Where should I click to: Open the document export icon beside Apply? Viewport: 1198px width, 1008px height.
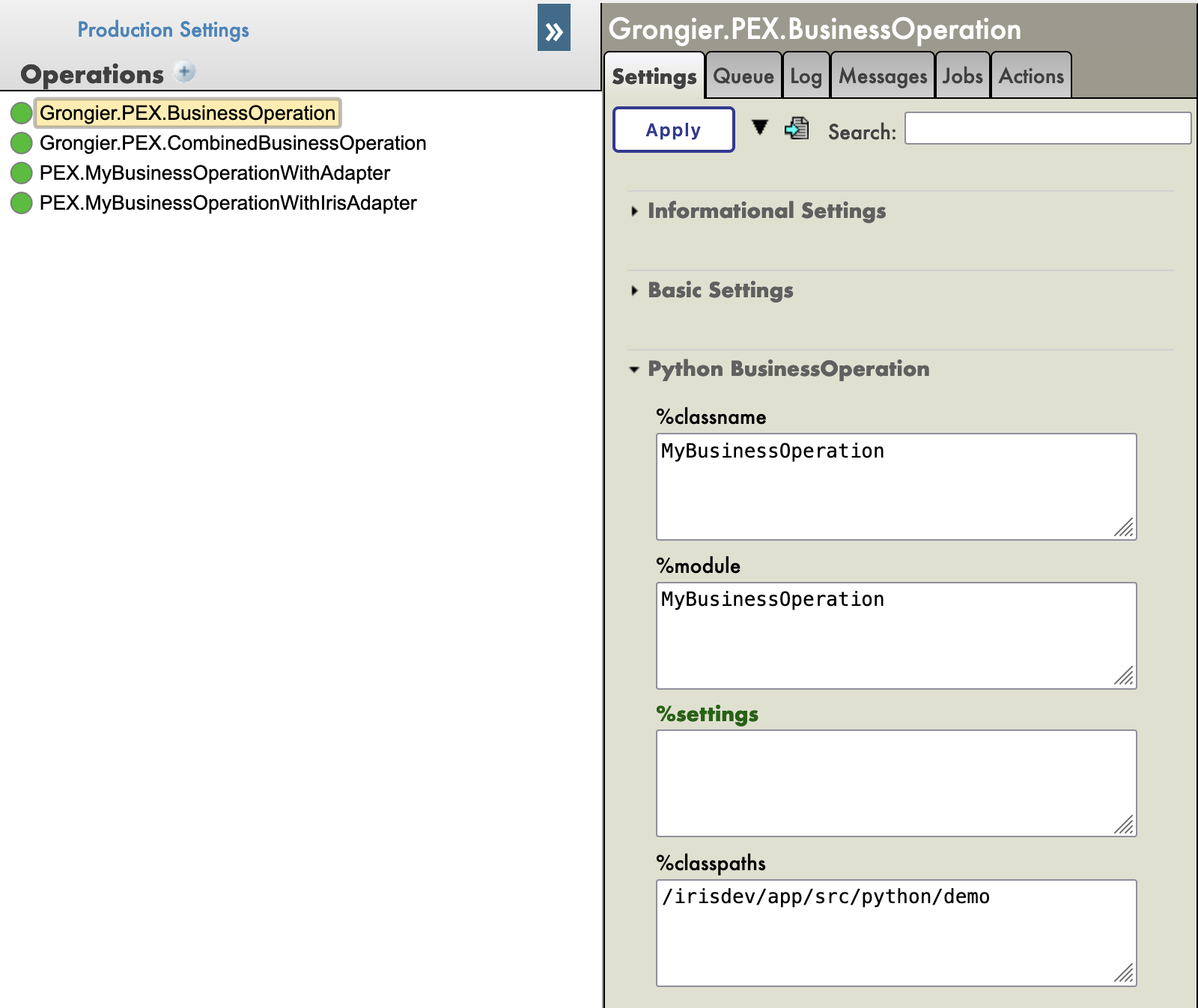(796, 128)
